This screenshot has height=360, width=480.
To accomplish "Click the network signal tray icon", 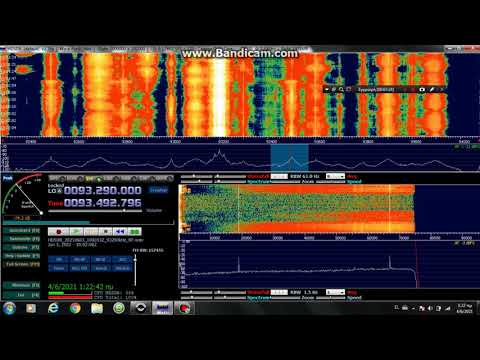I will tap(448, 308).
